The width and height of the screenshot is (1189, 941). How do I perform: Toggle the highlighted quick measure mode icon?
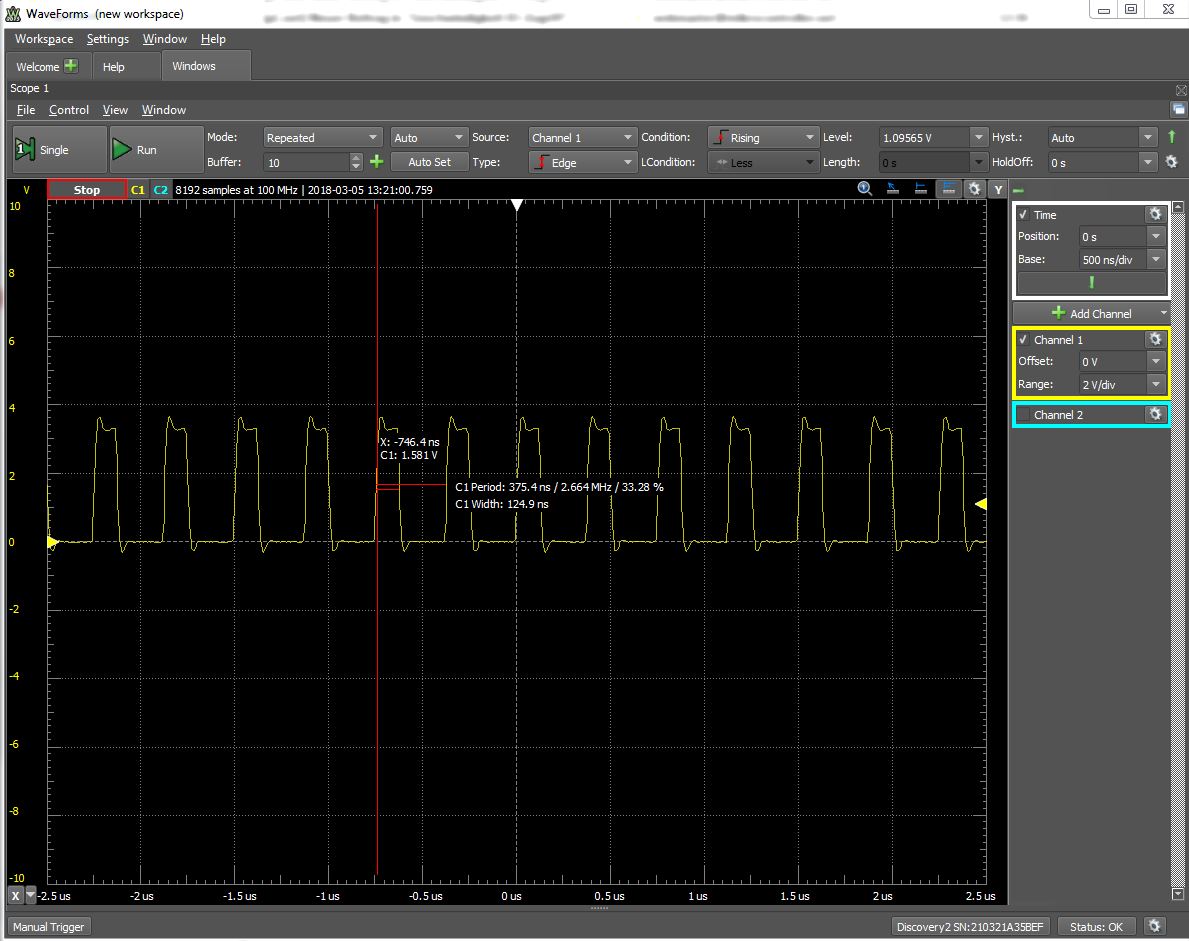[948, 189]
